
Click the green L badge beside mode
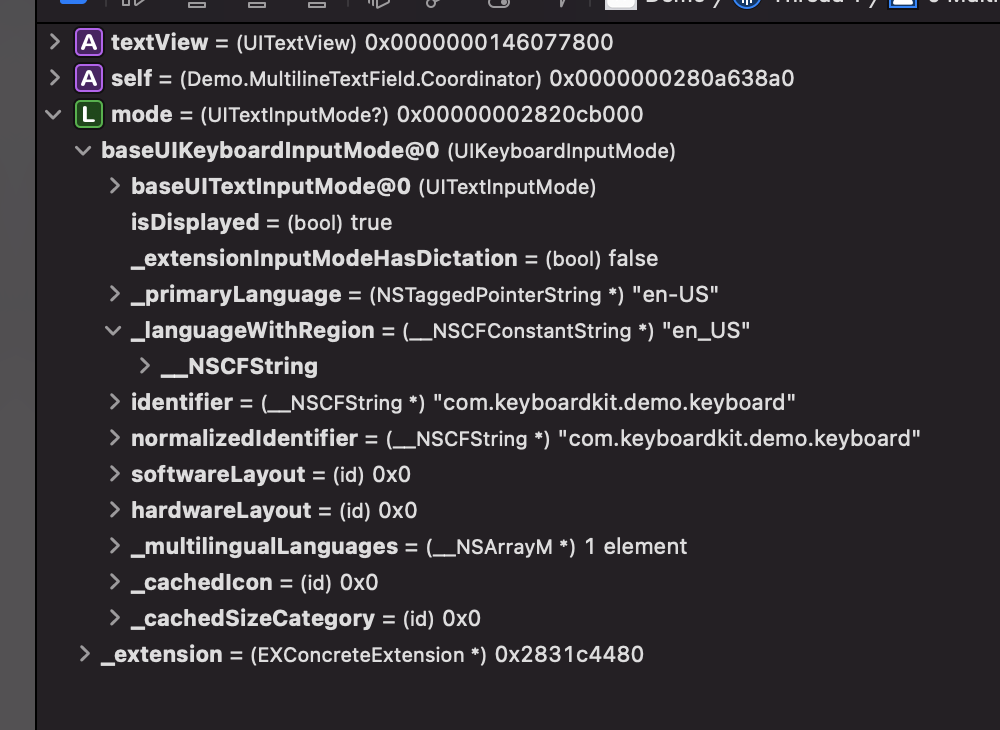88,114
